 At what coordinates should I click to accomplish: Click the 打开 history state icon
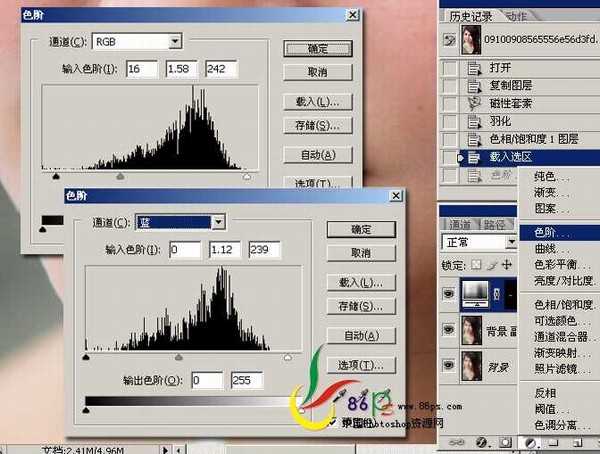(475, 67)
